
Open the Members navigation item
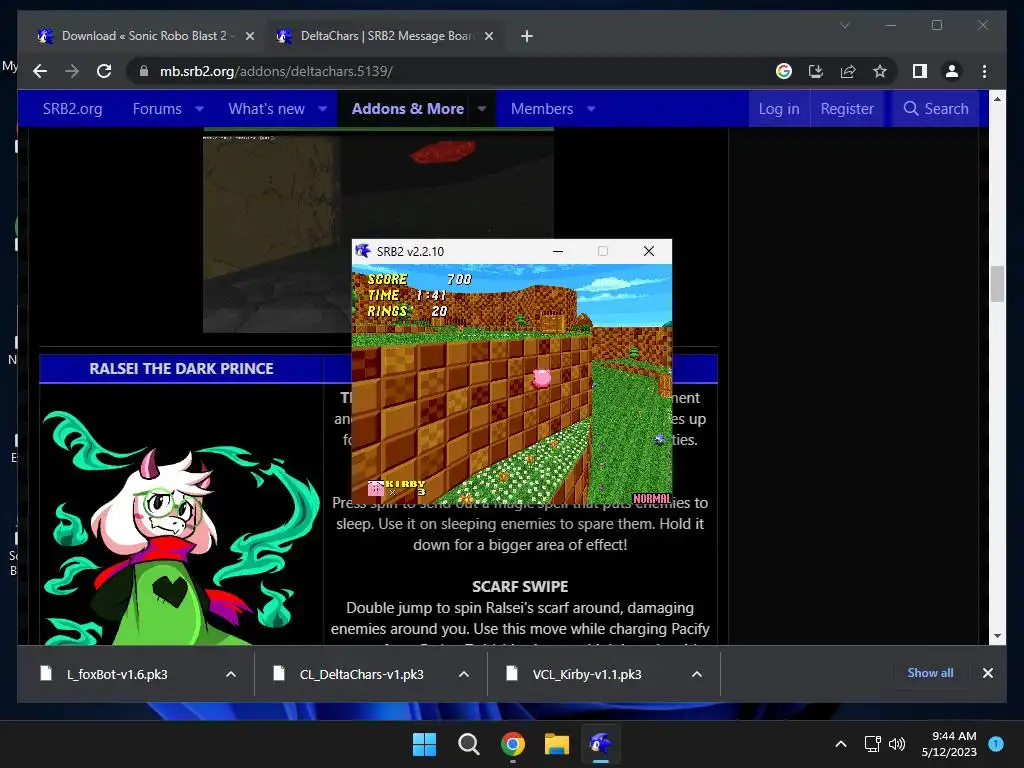pos(541,108)
